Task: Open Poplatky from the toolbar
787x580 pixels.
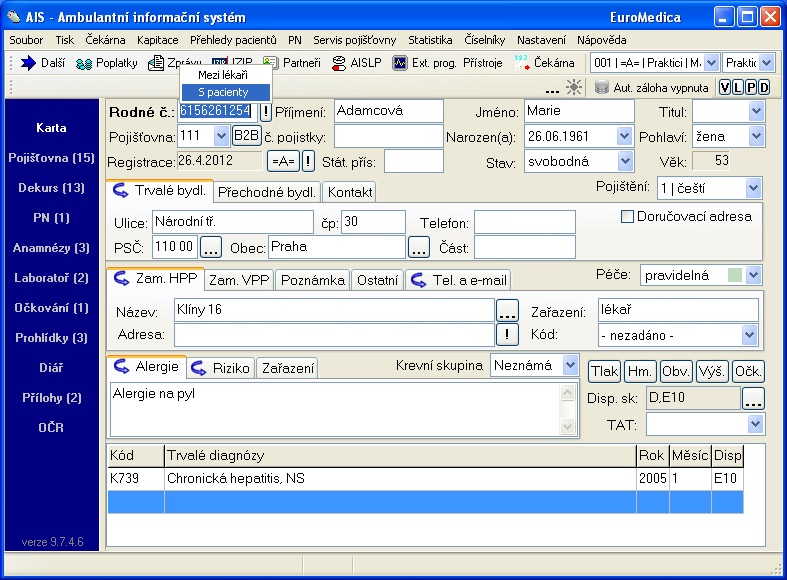Action: pyautogui.click(x=85, y=63)
